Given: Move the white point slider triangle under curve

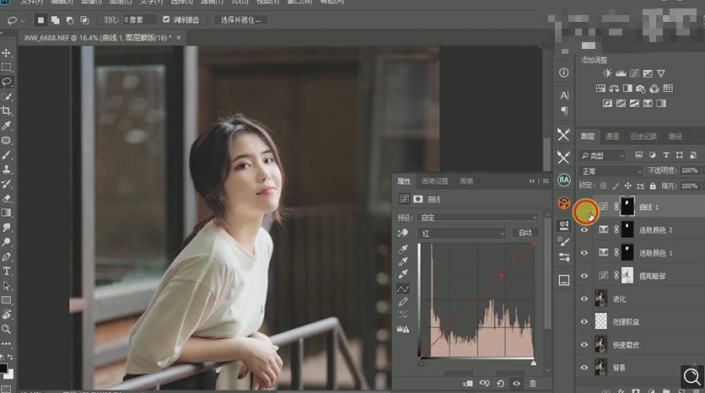Looking at the screenshot, I should click(533, 362).
